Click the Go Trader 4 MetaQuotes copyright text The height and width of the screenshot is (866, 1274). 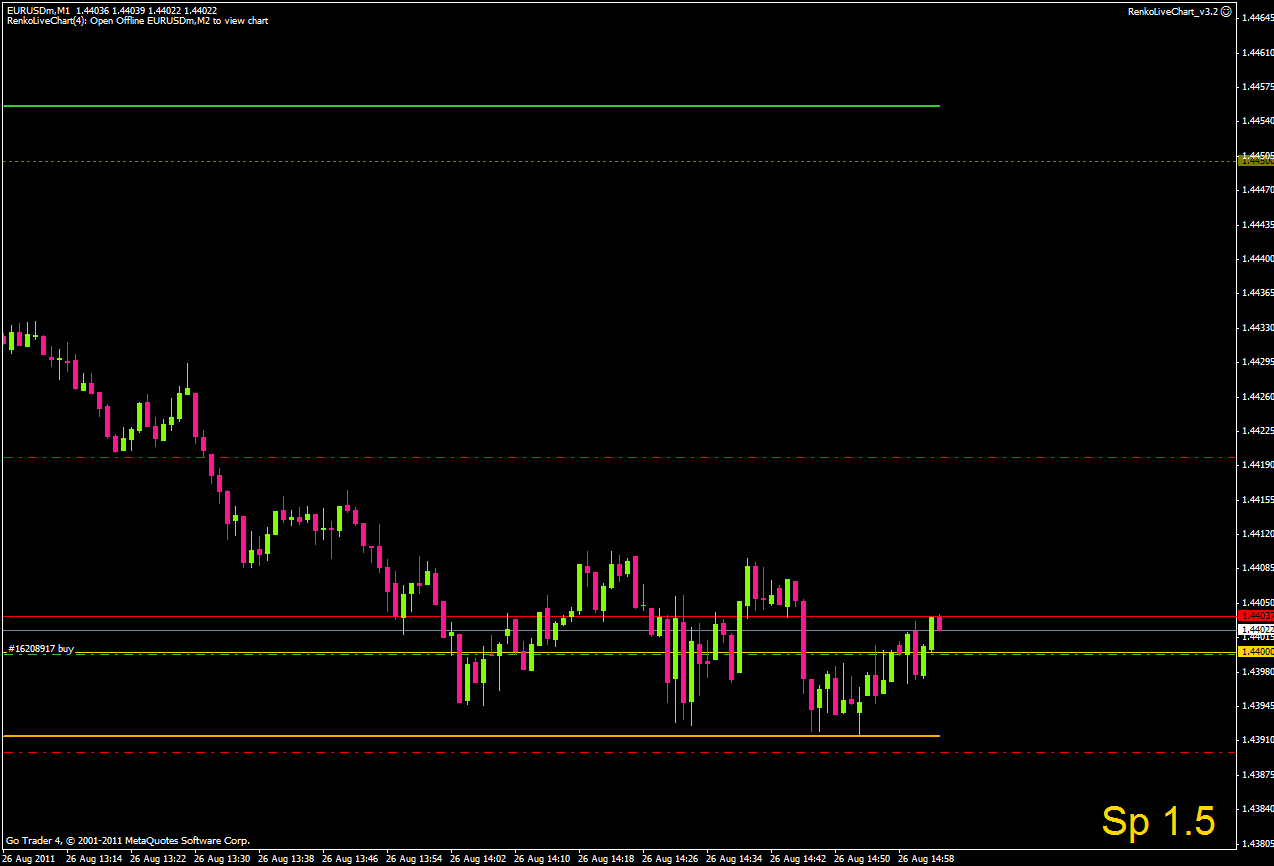pyautogui.click(x=128, y=841)
